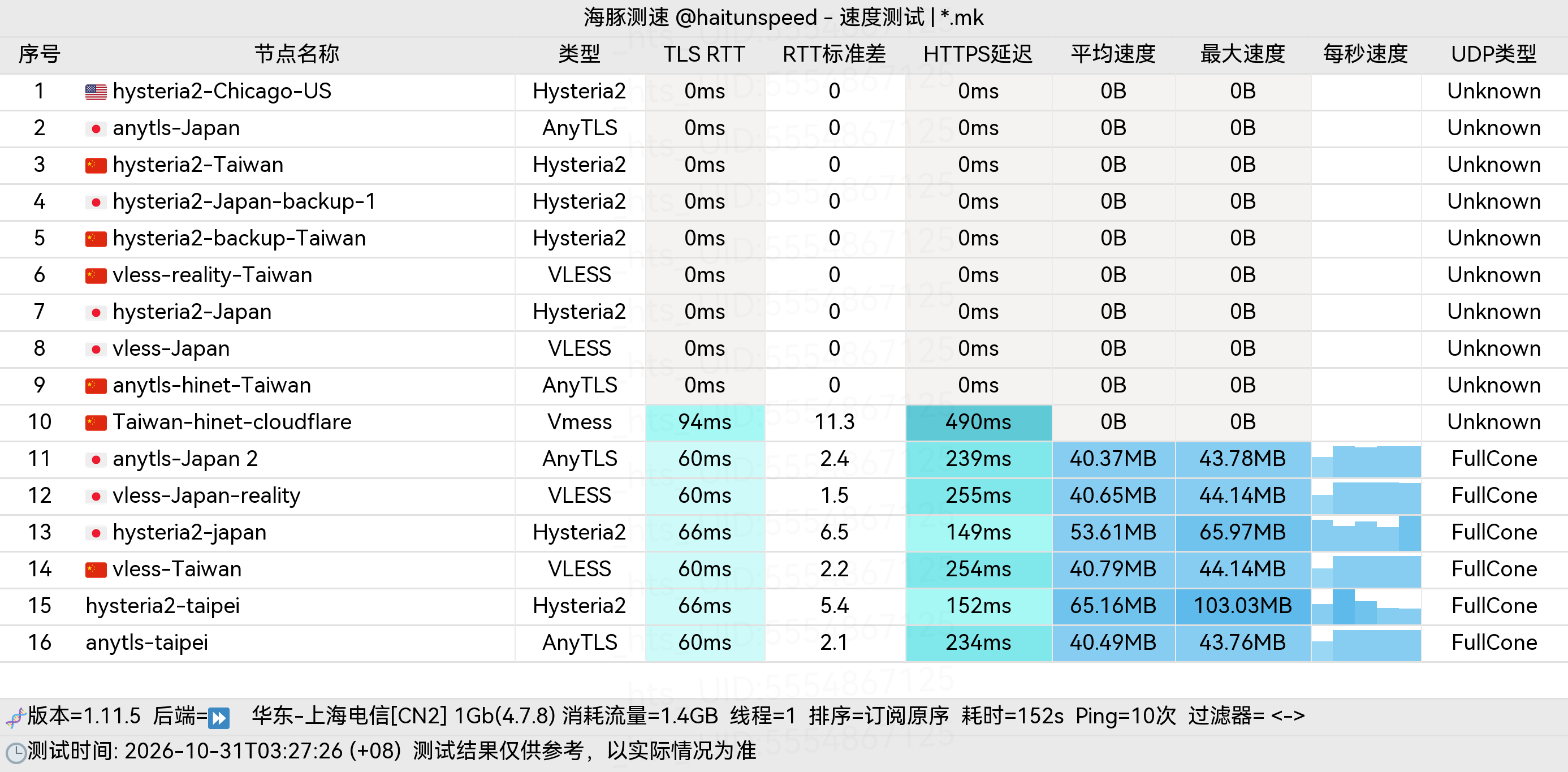
Task: Click the flag beside Taiwan-hinet-cloudflare
Action: pyautogui.click(x=96, y=422)
